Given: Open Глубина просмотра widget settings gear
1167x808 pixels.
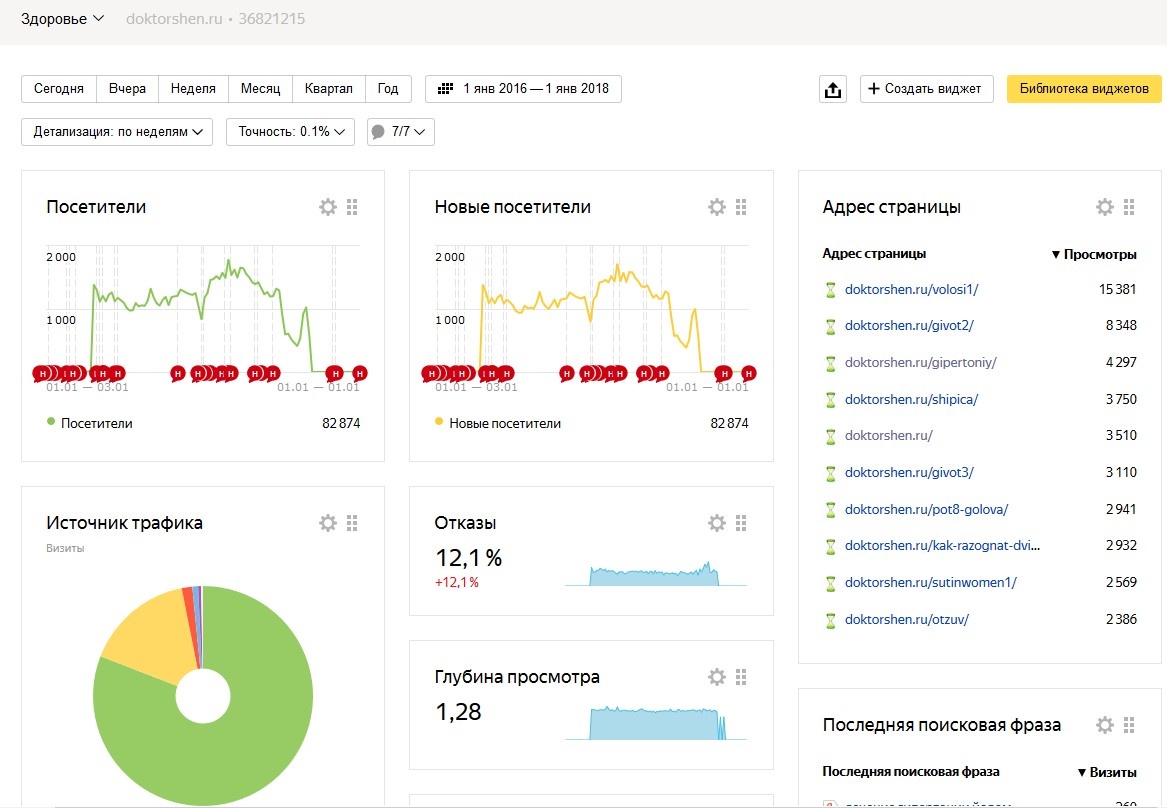Looking at the screenshot, I should pyautogui.click(x=716, y=677).
